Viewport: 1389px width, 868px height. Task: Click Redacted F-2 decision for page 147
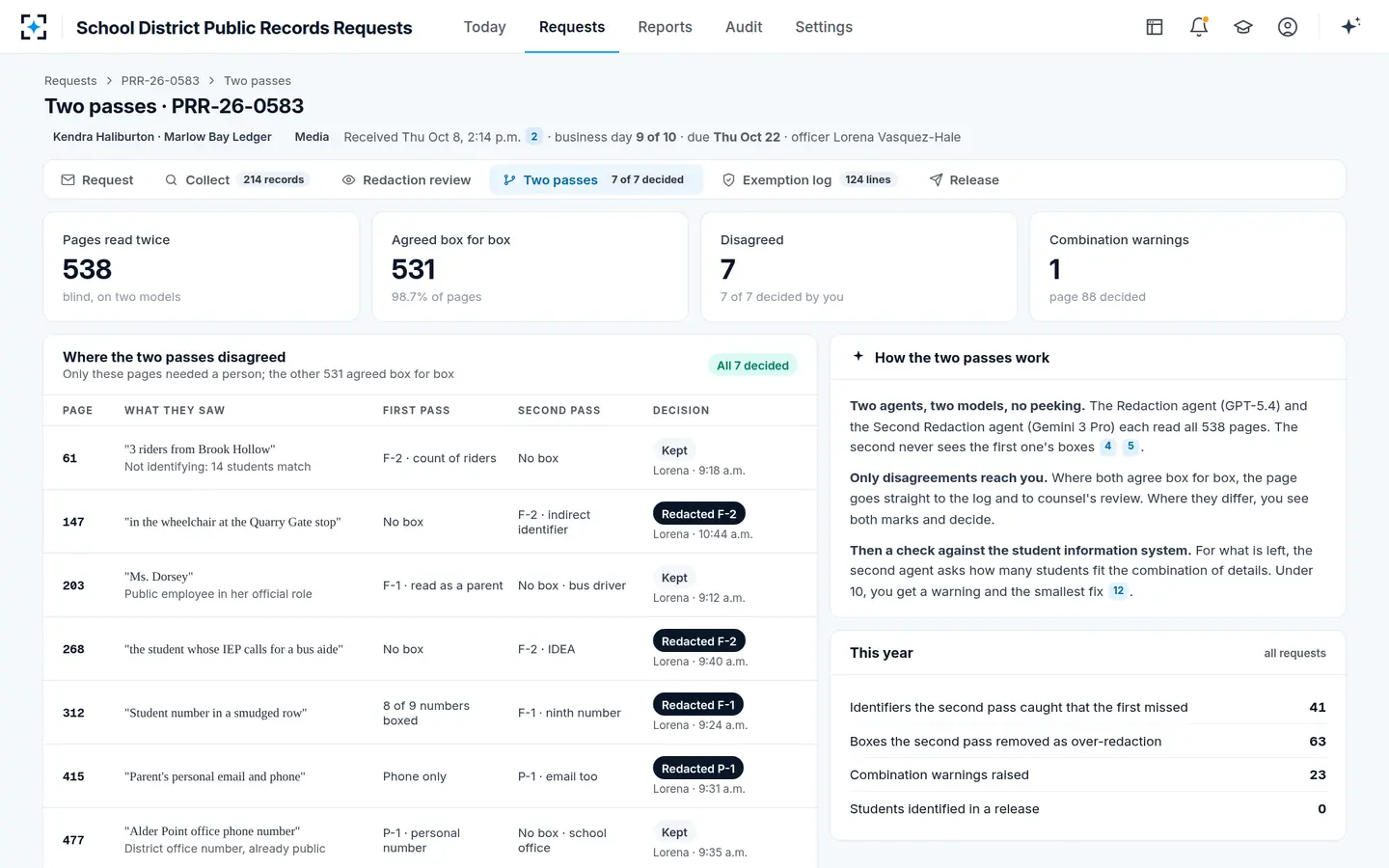(x=699, y=514)
